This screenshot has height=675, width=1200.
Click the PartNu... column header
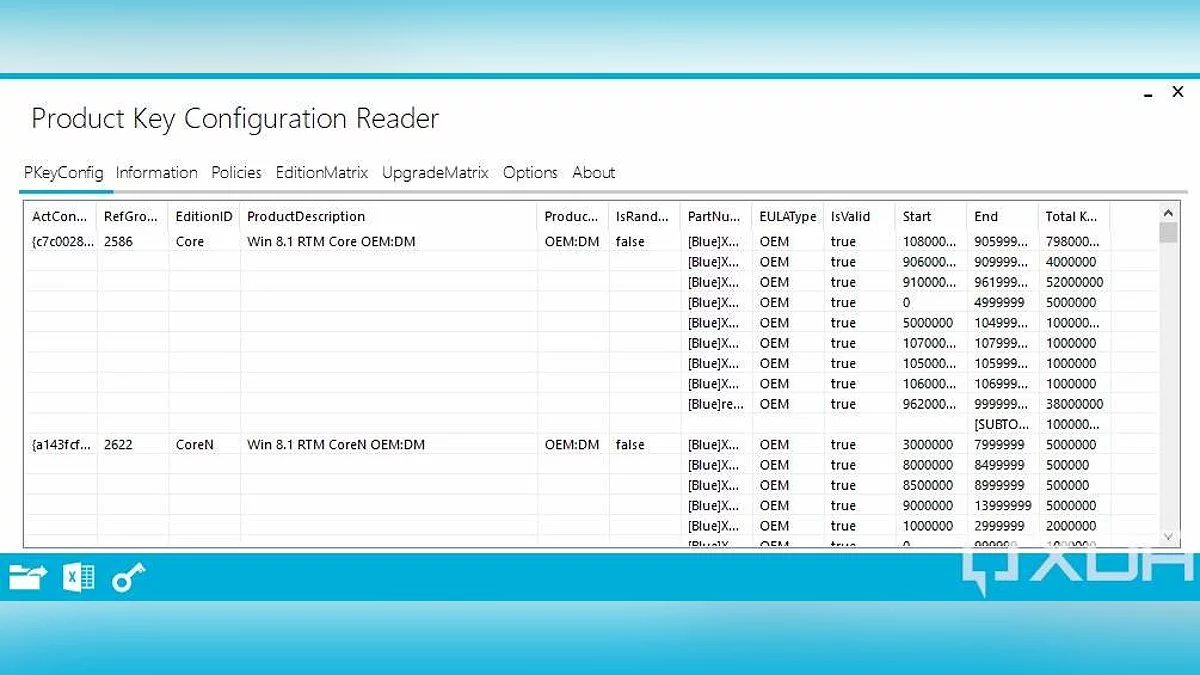click(716, 216)
